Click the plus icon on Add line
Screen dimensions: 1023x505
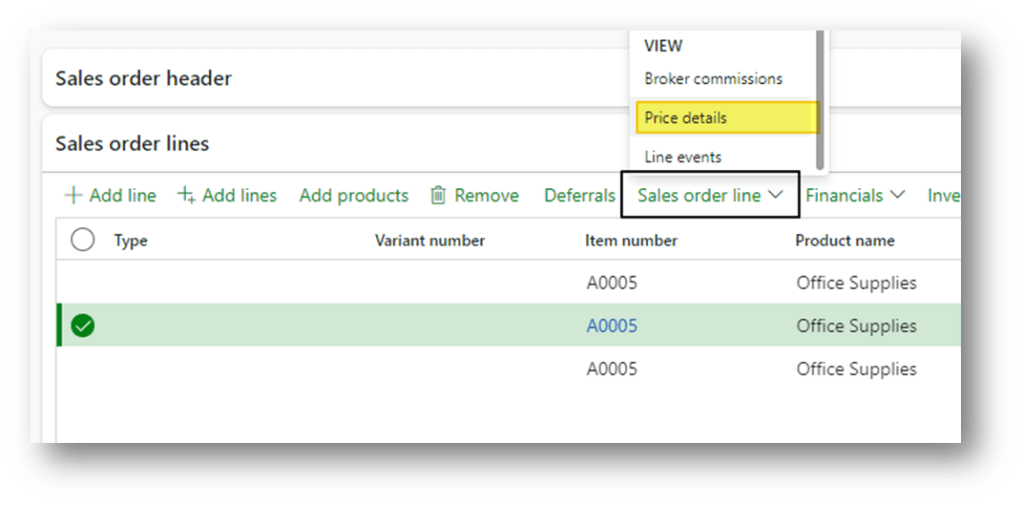coord(73,196)
